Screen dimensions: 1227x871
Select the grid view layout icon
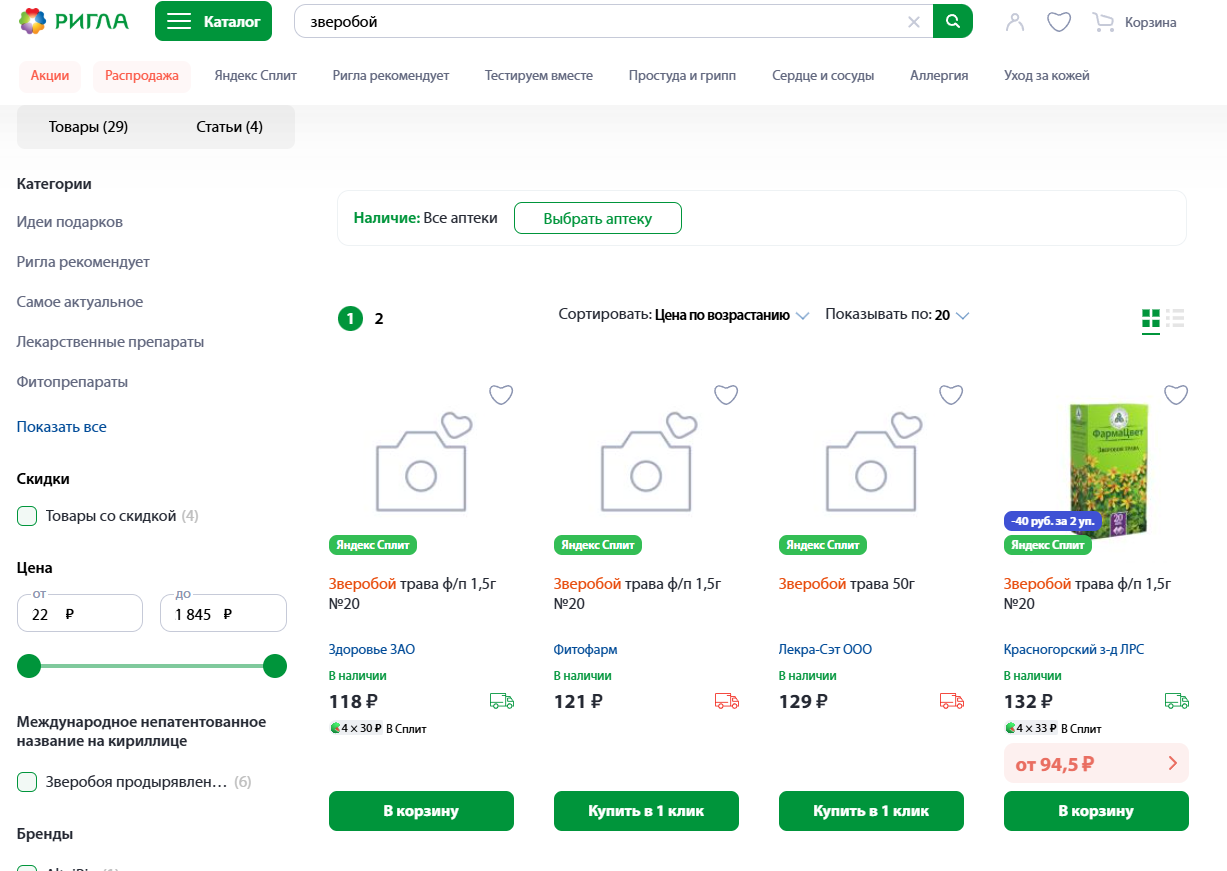(1151, 319)
